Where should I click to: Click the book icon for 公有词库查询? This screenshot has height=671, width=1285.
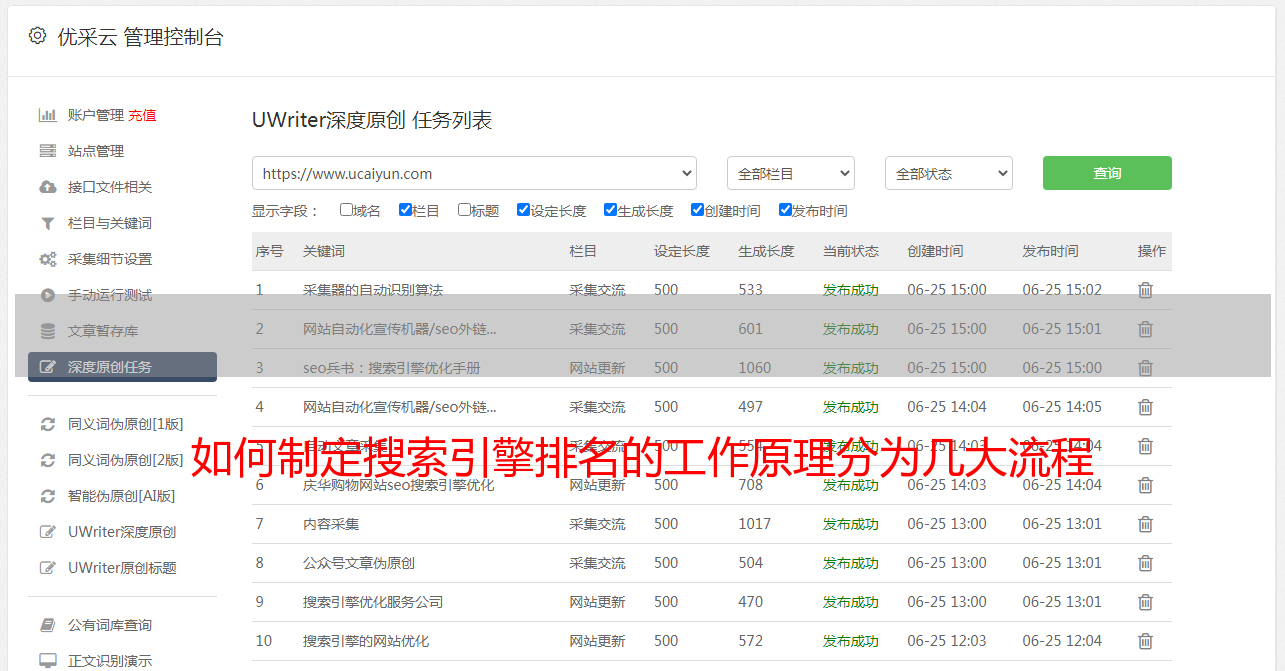click(x=47, y=625)
